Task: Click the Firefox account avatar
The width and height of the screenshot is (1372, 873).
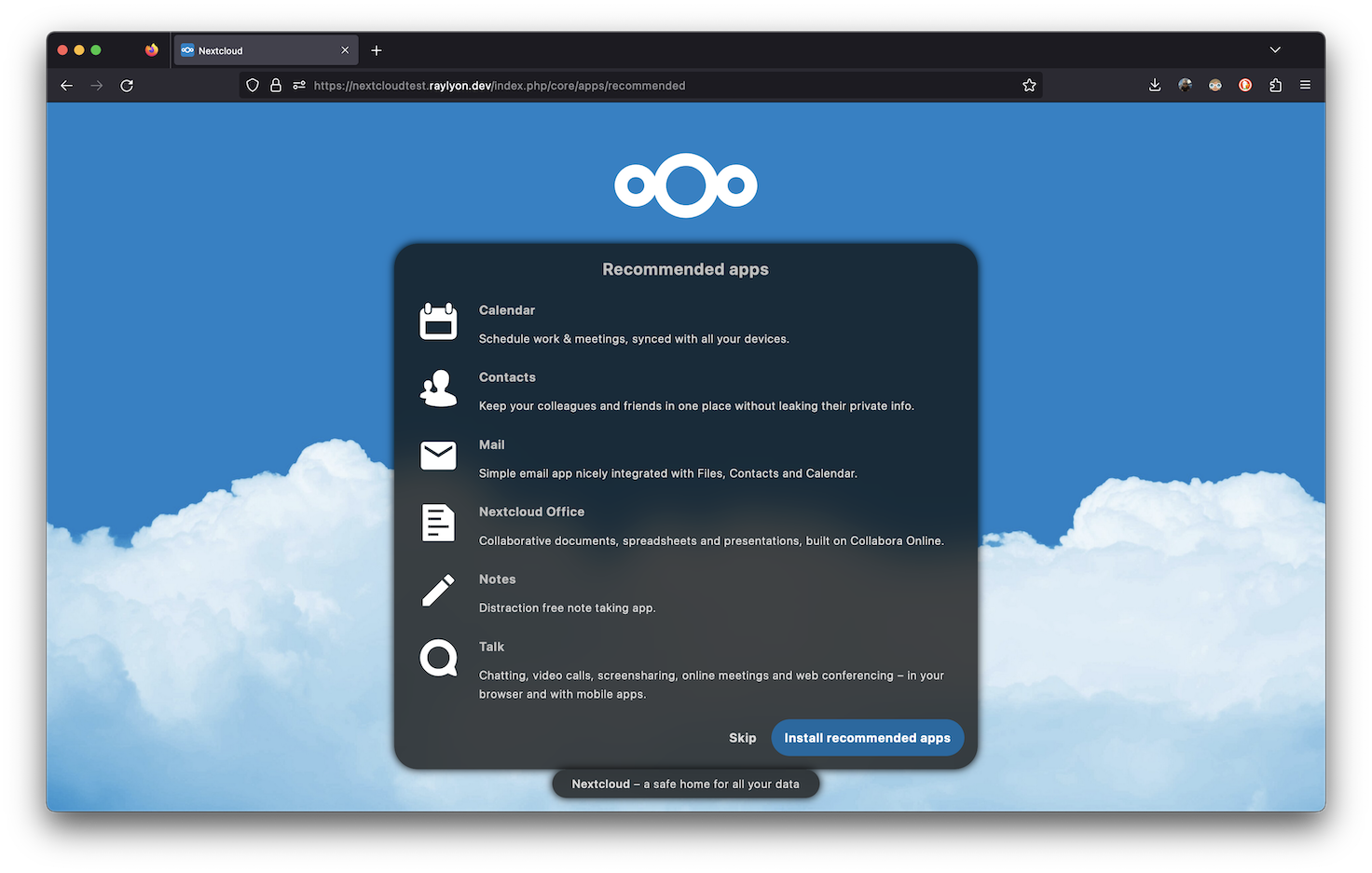Action: (x=1214, y=85)
